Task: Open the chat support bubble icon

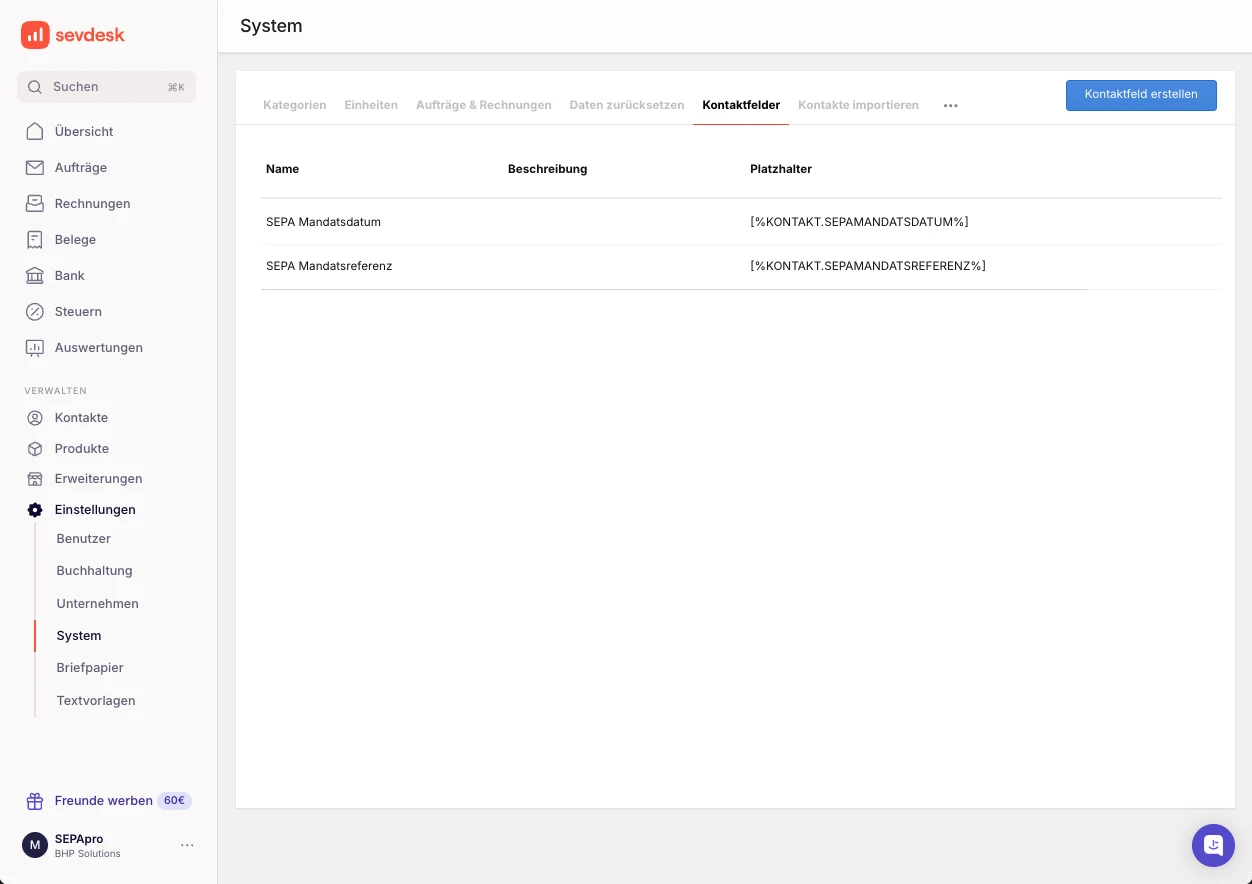Action: (1213, 845)
